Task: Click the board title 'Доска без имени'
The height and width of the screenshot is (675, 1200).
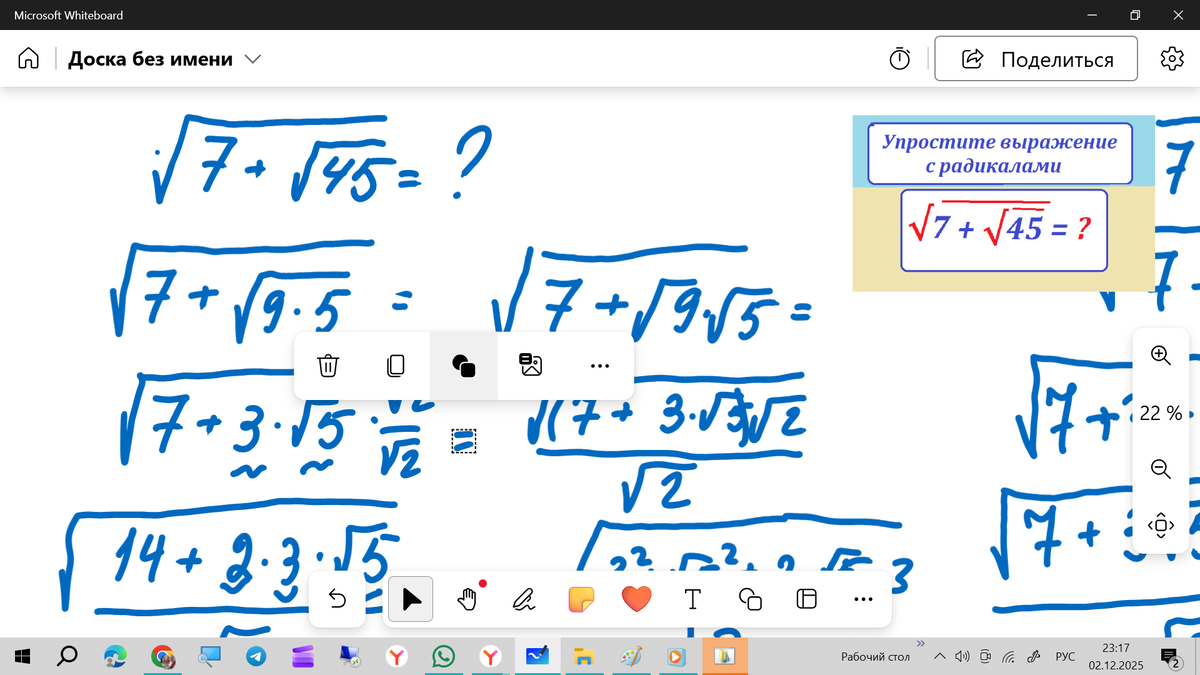Action: pyautogui.click(x=150, y=59)
